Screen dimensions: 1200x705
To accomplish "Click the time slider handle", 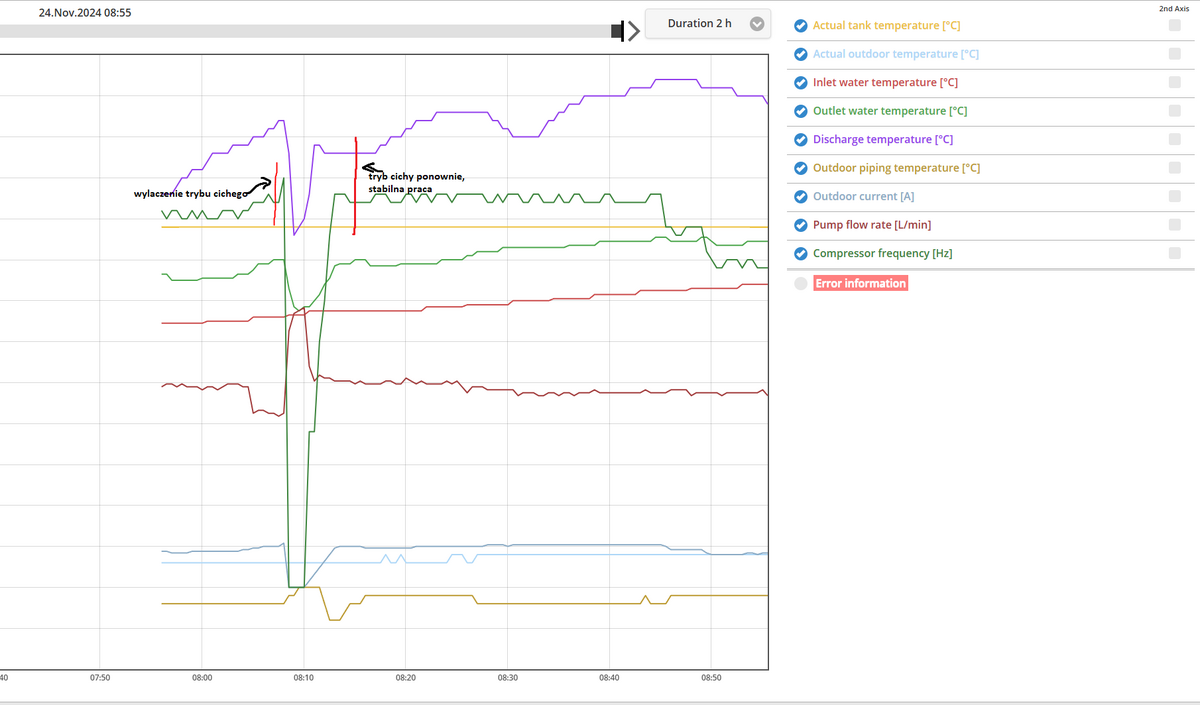I will [x=618, y=32].
